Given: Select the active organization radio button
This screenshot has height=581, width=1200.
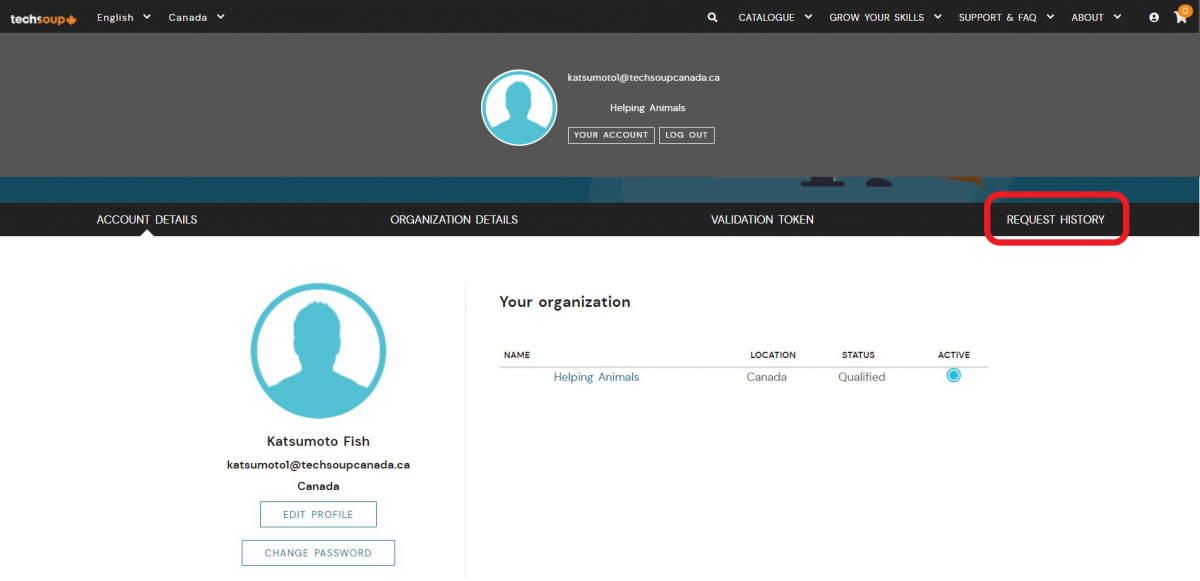Looking at the screenshot, I should 953,376.
